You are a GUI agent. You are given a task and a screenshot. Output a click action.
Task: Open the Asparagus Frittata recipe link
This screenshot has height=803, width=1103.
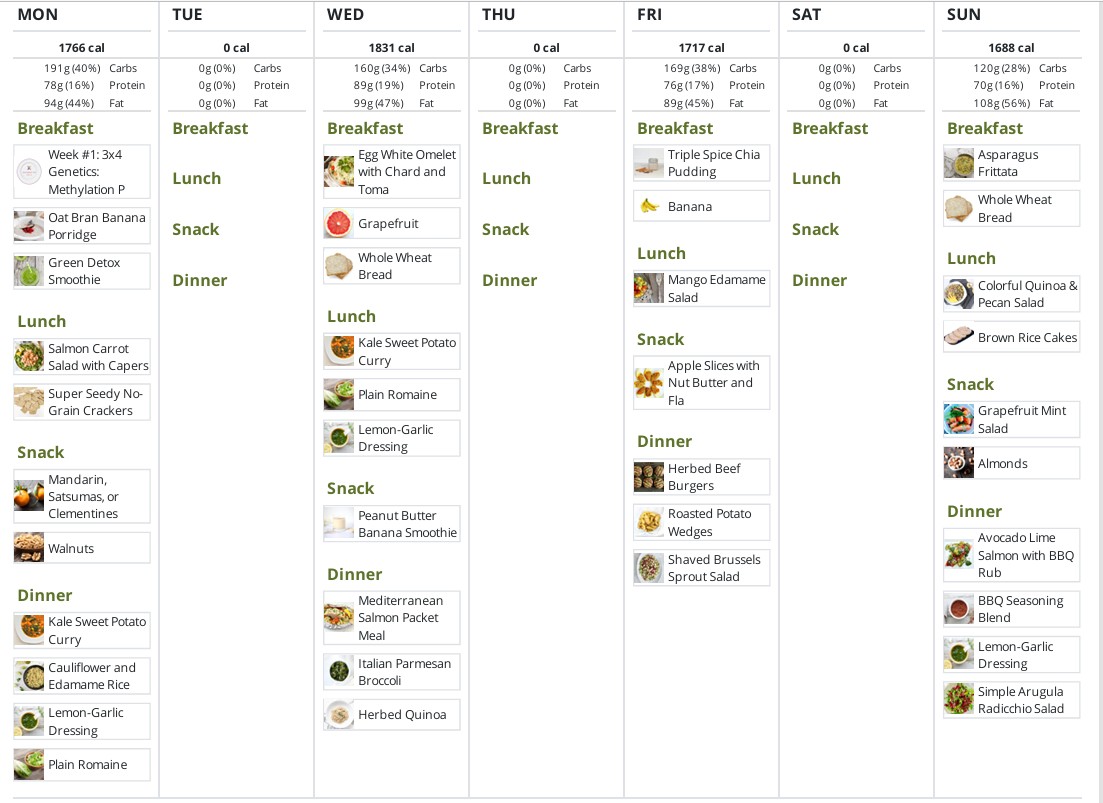coord(1008,163)
